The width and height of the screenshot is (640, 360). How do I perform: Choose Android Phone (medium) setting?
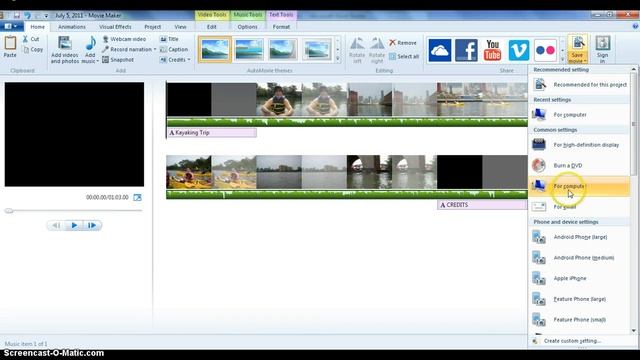pyautogui.click(x=579, y=258)
